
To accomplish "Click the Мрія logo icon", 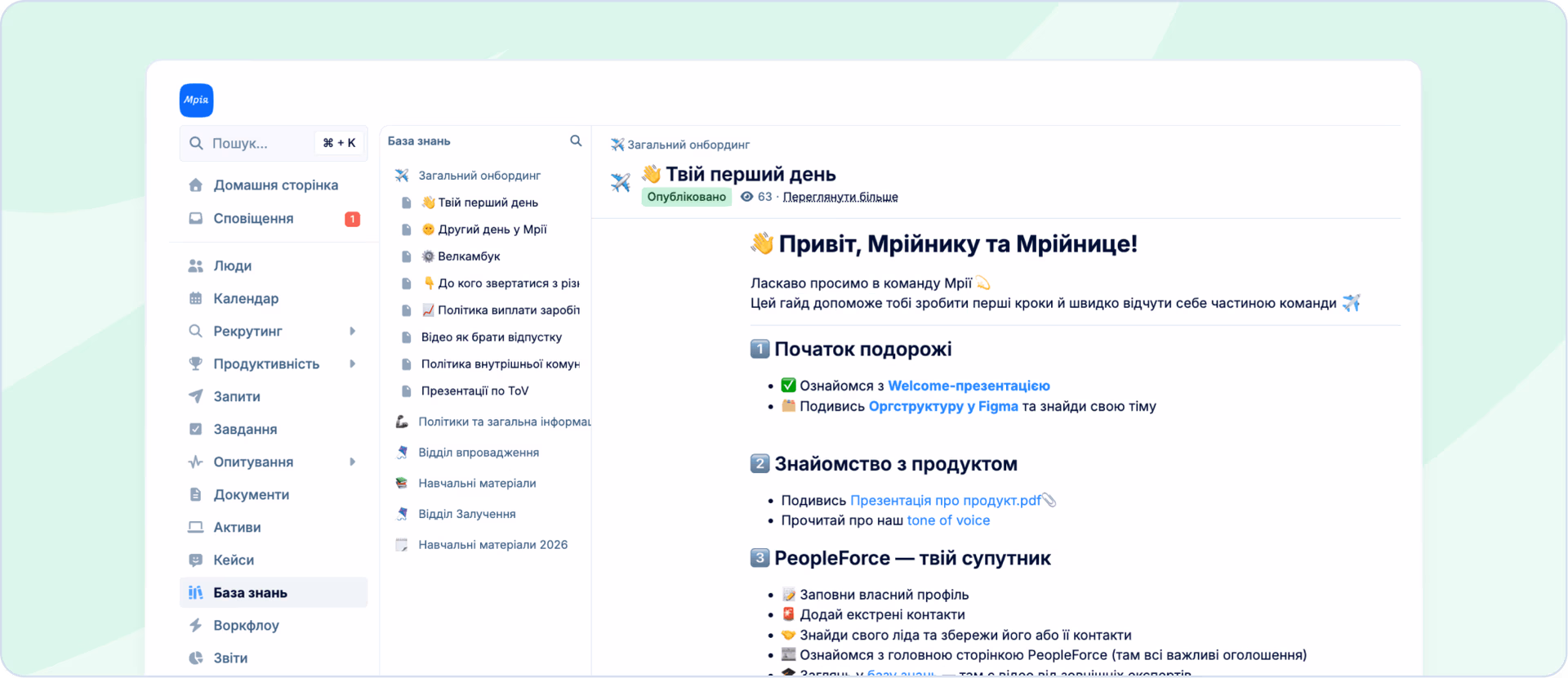I will coord(196,100).
